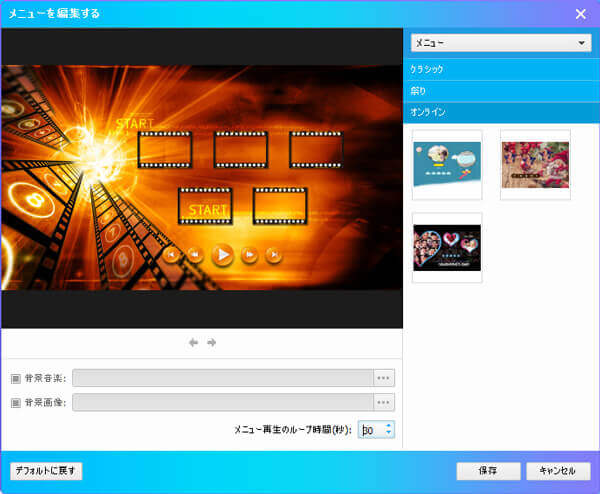Expand the クラシック template category
This screenshot has height=494, width=600.
501,70
